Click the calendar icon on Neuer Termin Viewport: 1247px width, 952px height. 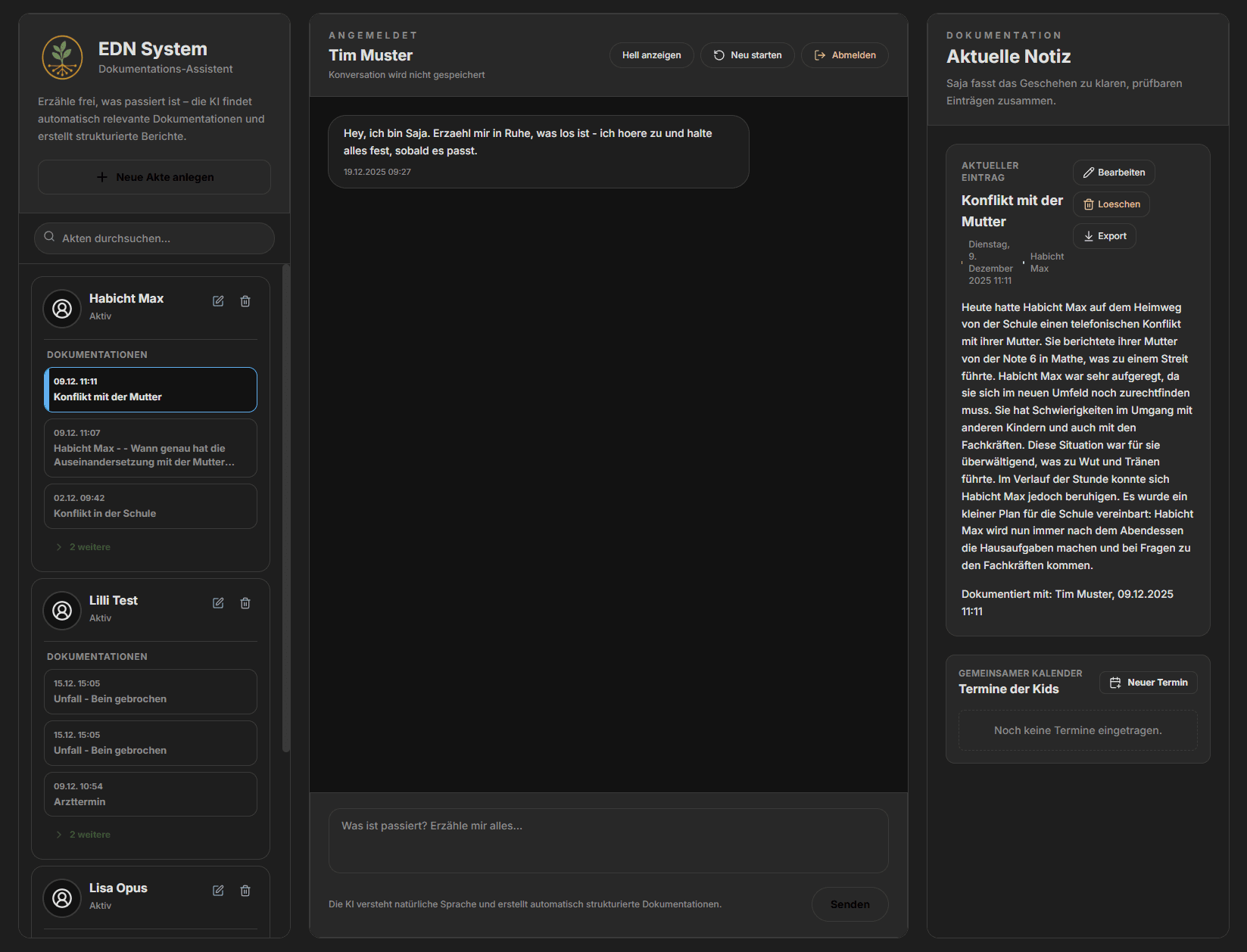click(x=1115, y=682)
